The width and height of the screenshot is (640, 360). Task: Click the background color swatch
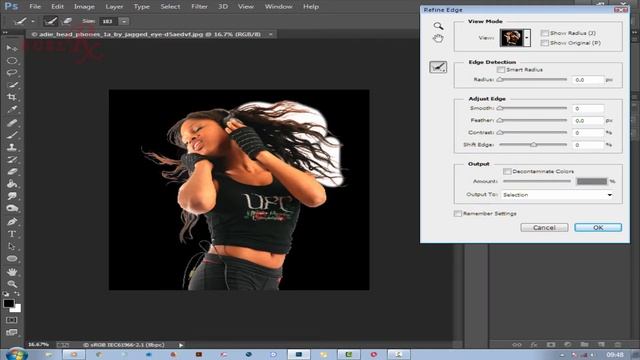pos(17,309)
